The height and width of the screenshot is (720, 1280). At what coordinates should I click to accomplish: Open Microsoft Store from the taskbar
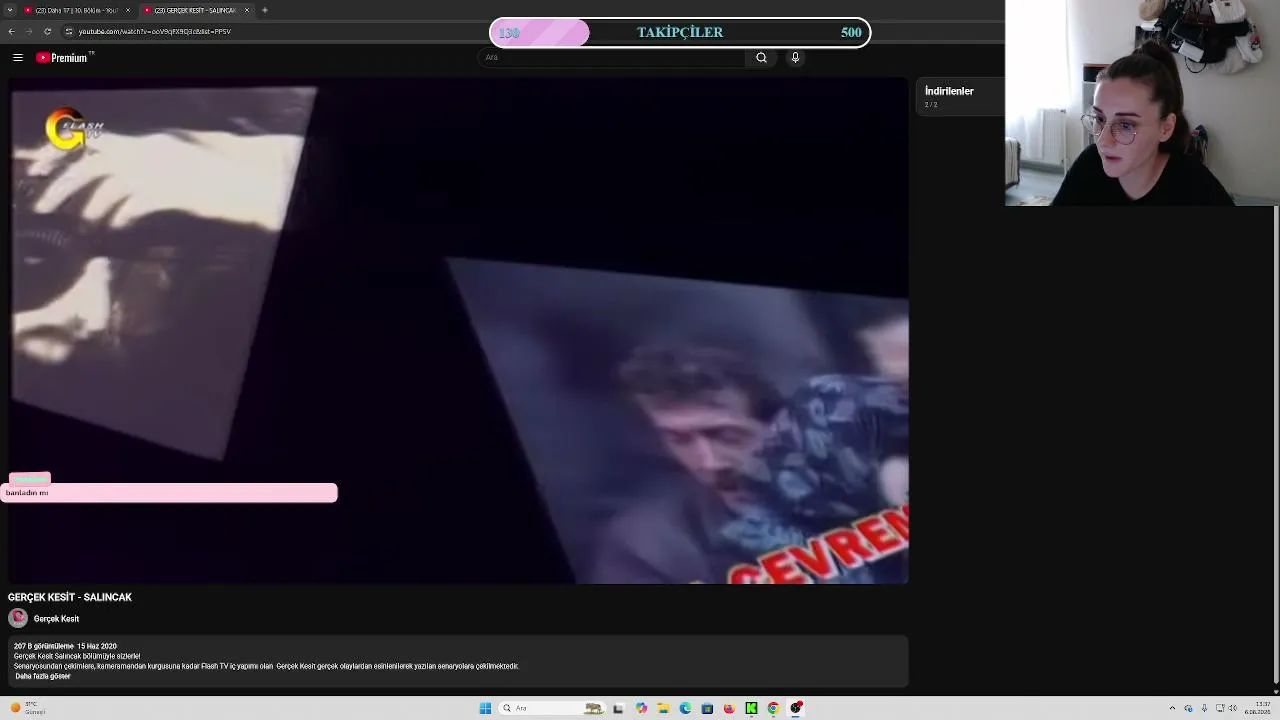click(707, 708)
